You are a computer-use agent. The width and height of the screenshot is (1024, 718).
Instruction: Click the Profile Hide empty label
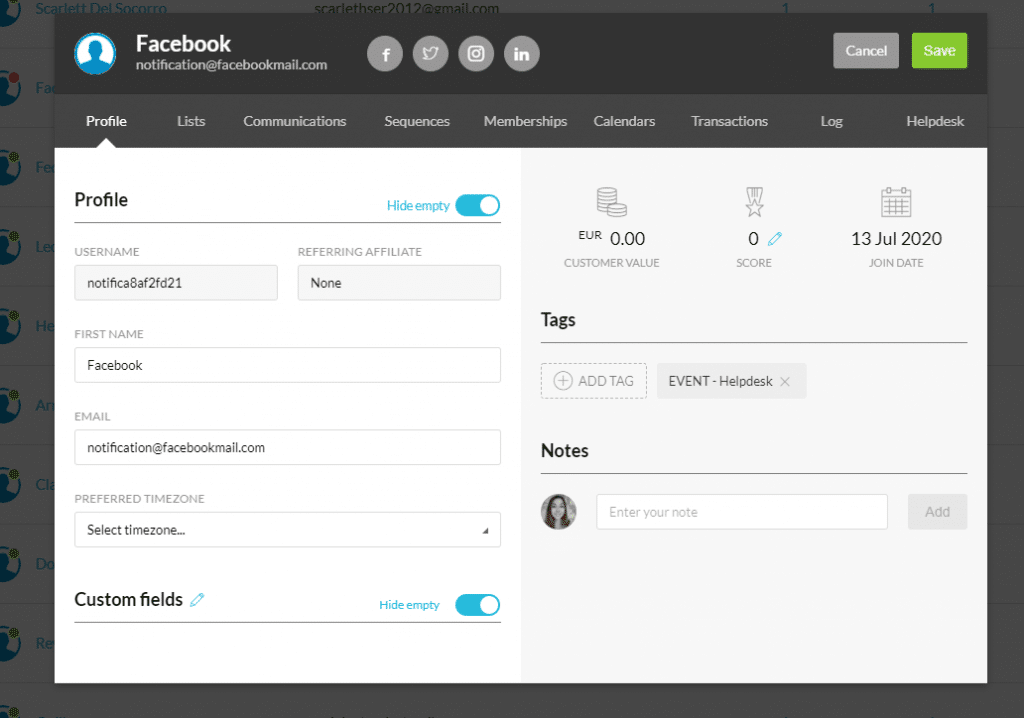point(418,206)
